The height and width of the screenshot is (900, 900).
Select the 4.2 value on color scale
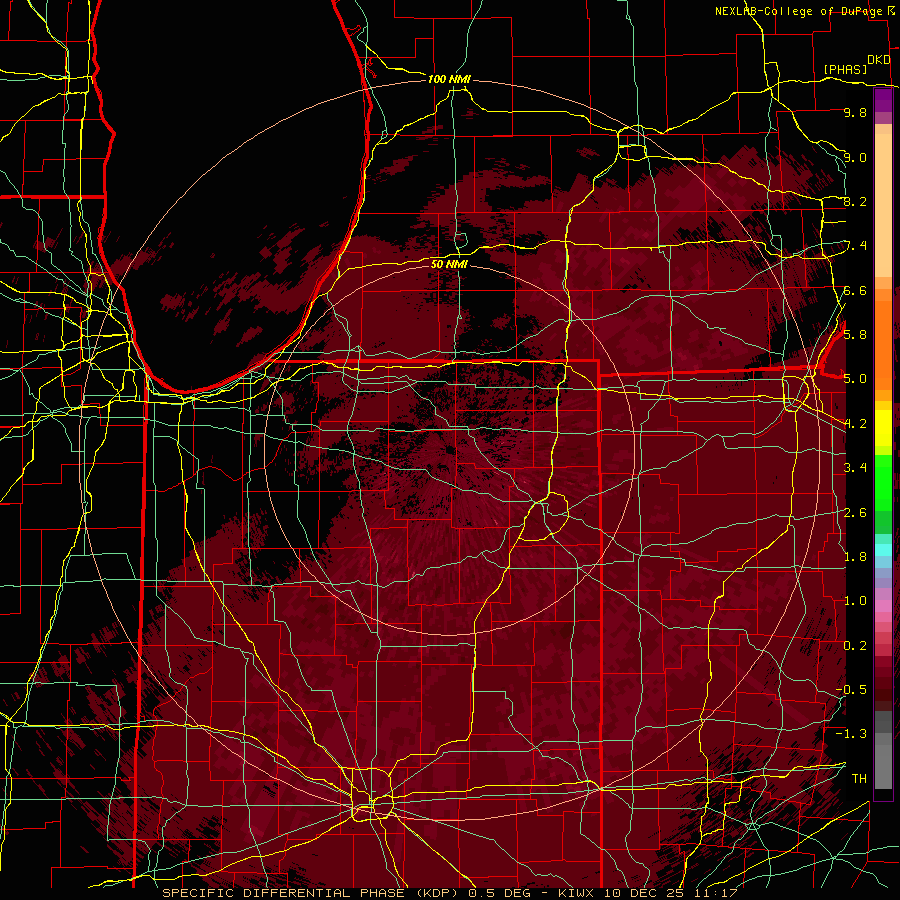[x=855, y=424]
